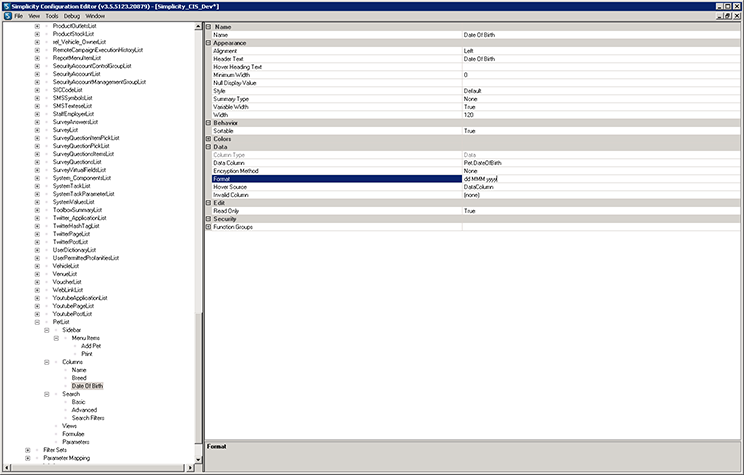Viewport: 744px width, 475px height.
Task: Collapse the Sidebar node under PetList
Action: 46,330
